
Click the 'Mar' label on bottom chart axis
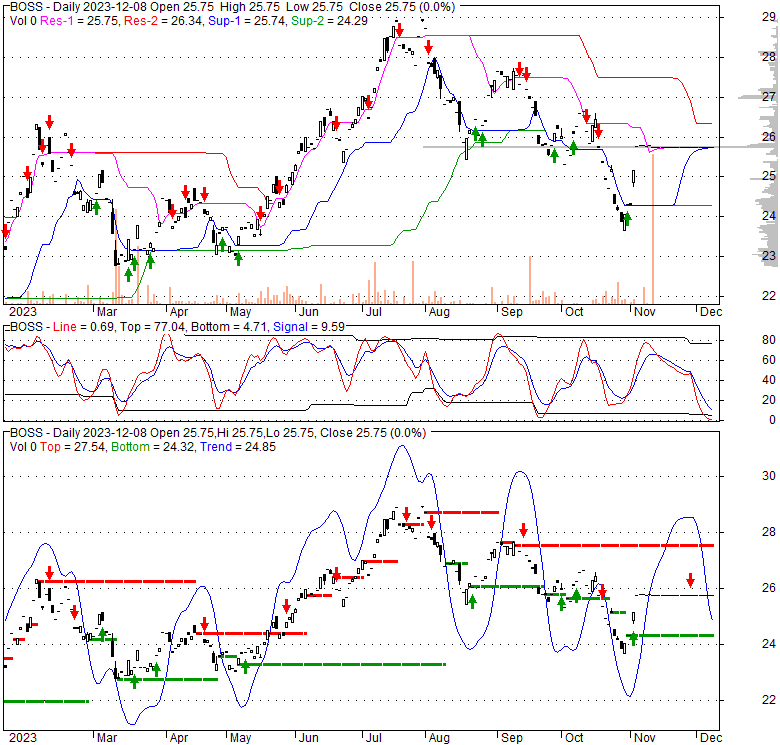(107, 738)
